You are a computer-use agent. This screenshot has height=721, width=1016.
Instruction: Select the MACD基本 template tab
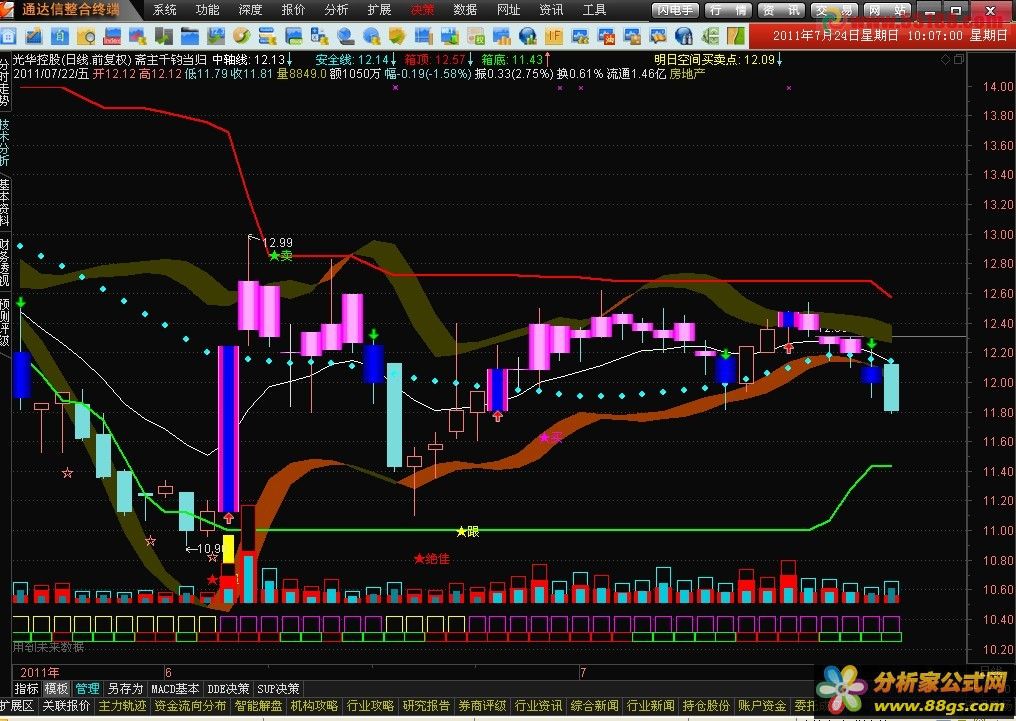(x=175, y=689)
